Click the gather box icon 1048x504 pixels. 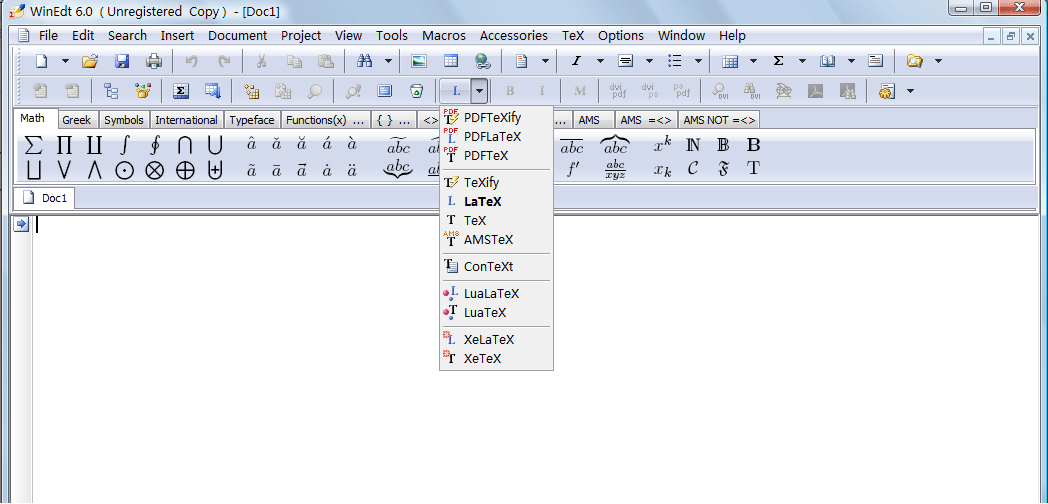point(142,91)
